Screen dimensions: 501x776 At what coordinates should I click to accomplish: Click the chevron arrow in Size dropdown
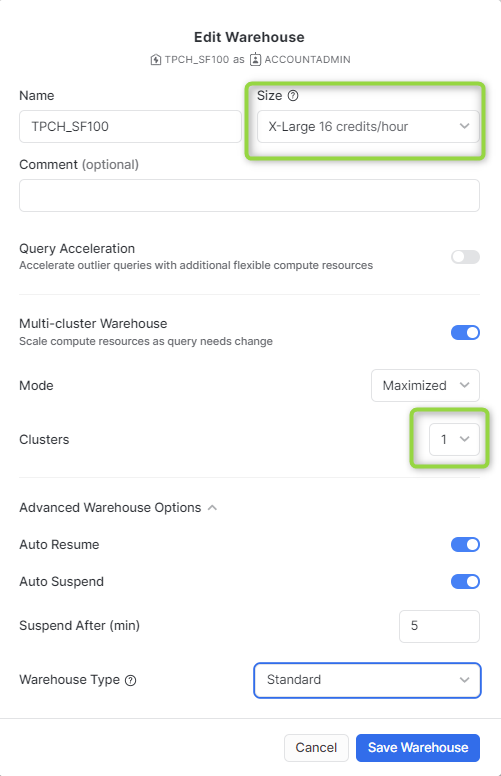pyautogui.click(x=464, y=126)
